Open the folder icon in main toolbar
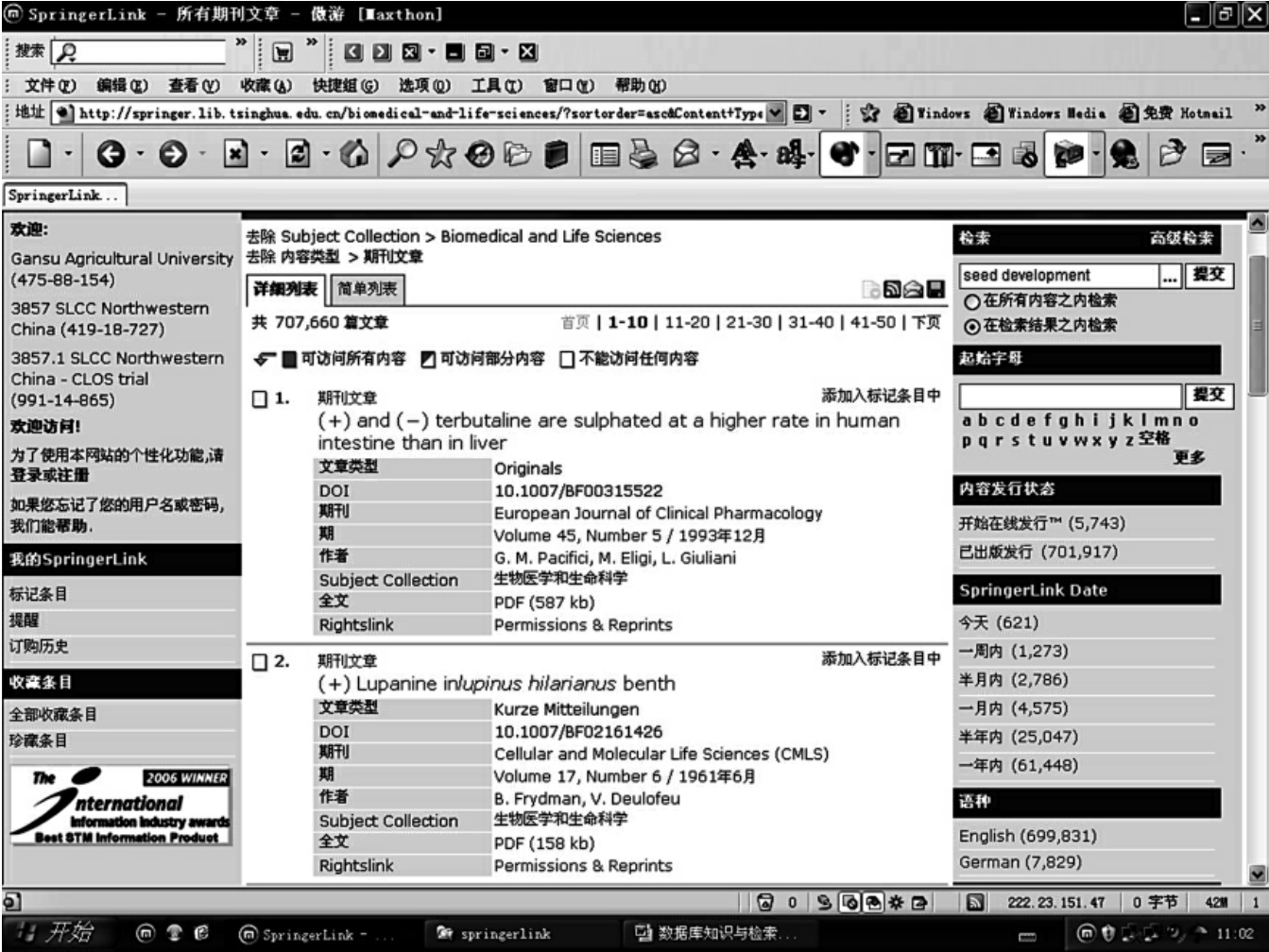Viewport: 1269px width, 952px height. (x=518, y=156)
